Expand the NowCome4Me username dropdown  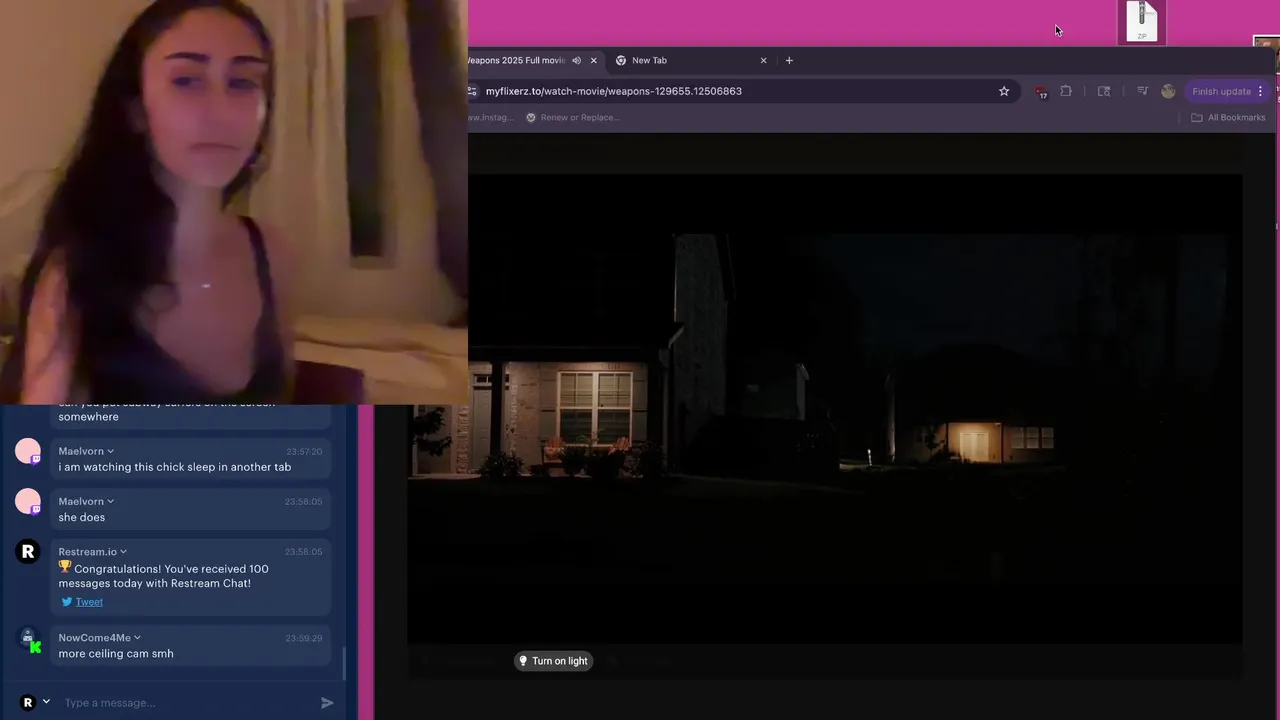pos(137,638)
